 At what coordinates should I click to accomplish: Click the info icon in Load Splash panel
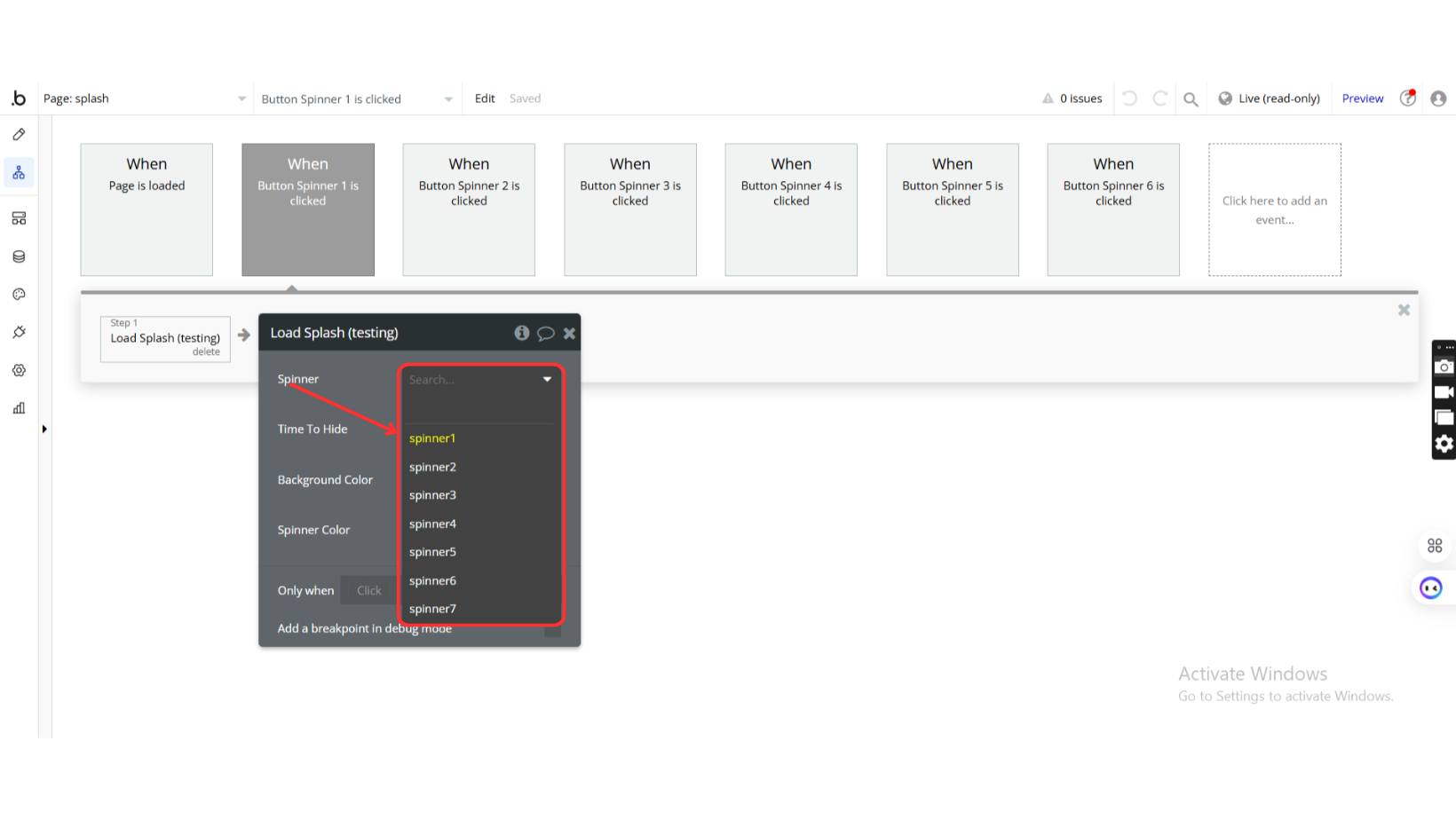pos(522,333)
